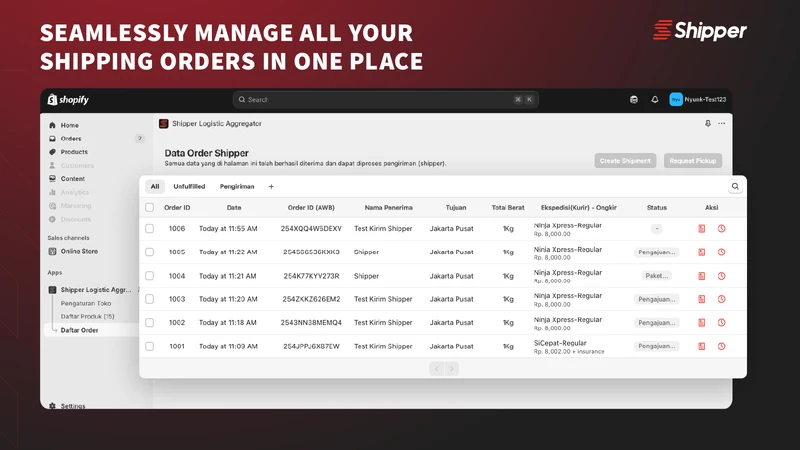Switch to the All tab
This screenshot has width=800, height=450.
pyautogui.click(x=155, y=187)
